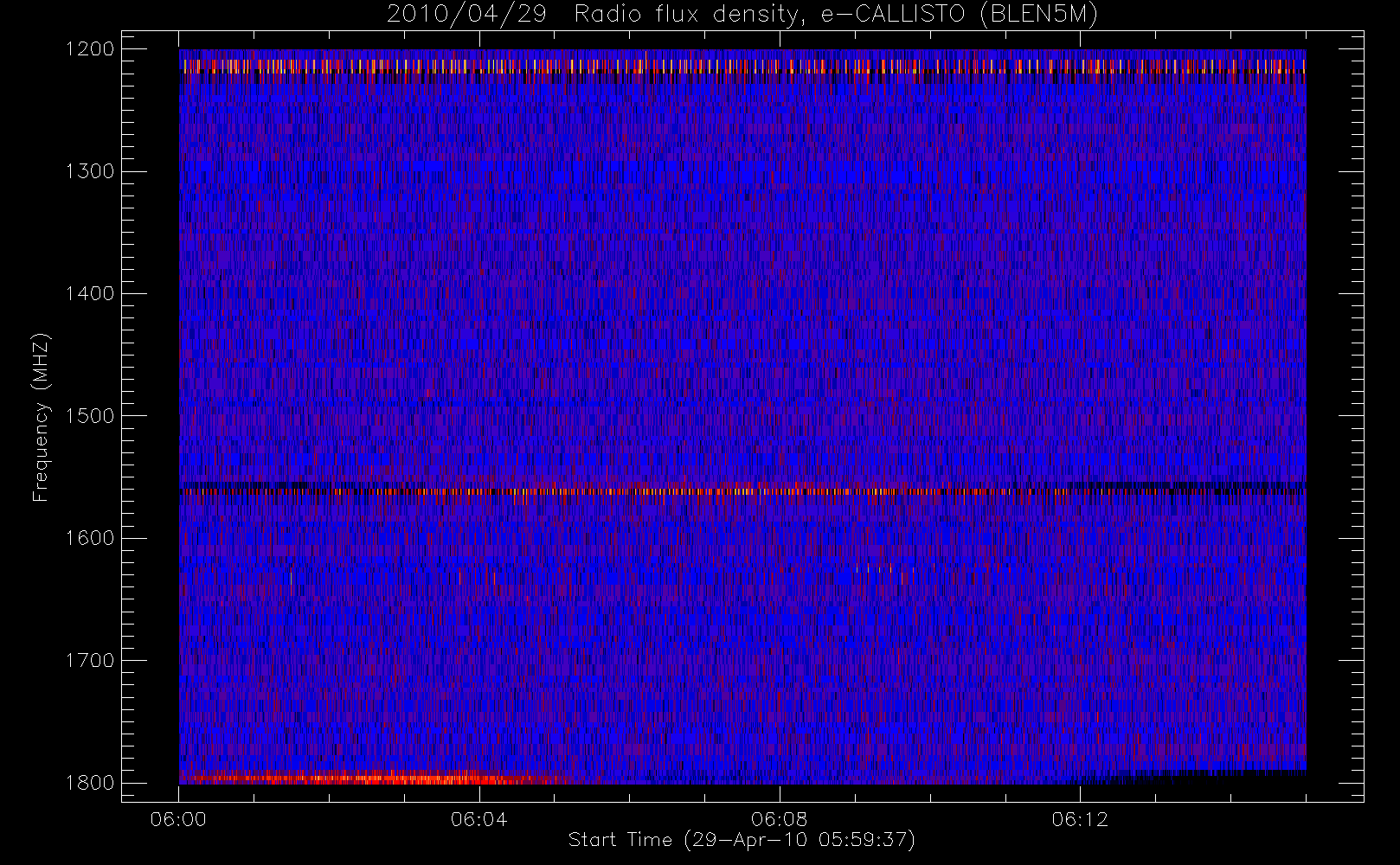Click the 1600 frequency tick label
Image resolution: width=1400 pixels, height=865 pixels.
pos(90,538)
